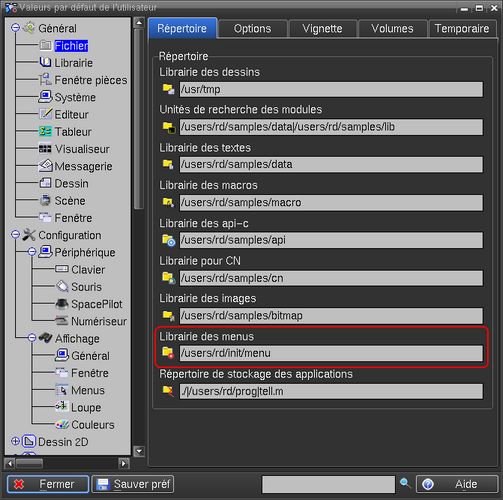Image resolution: width=503 pixels, height=500 pixels.
Task: Collapse the Périphérique branch
Action: click(x=32, y=252)
